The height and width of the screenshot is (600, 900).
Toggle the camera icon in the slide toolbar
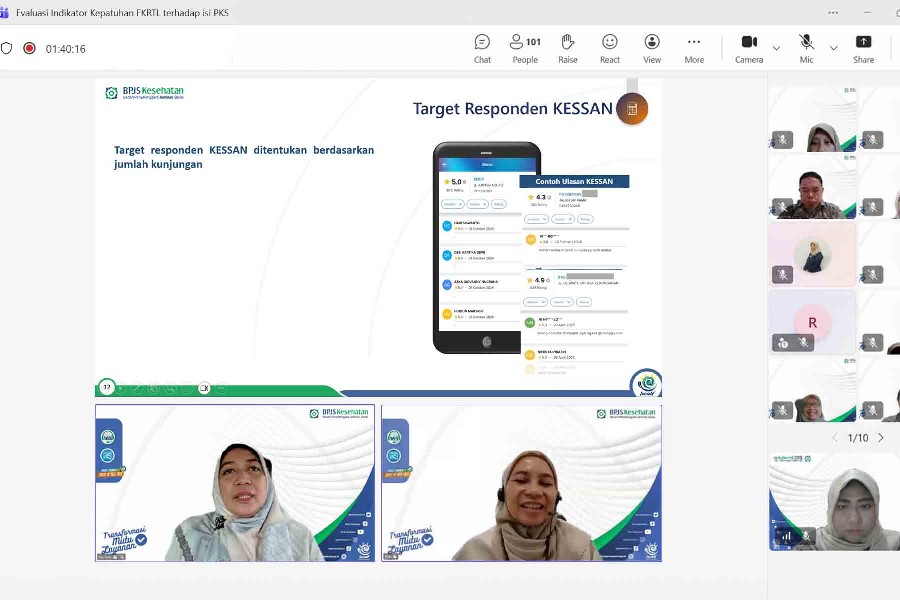click(x=204, y=388)
